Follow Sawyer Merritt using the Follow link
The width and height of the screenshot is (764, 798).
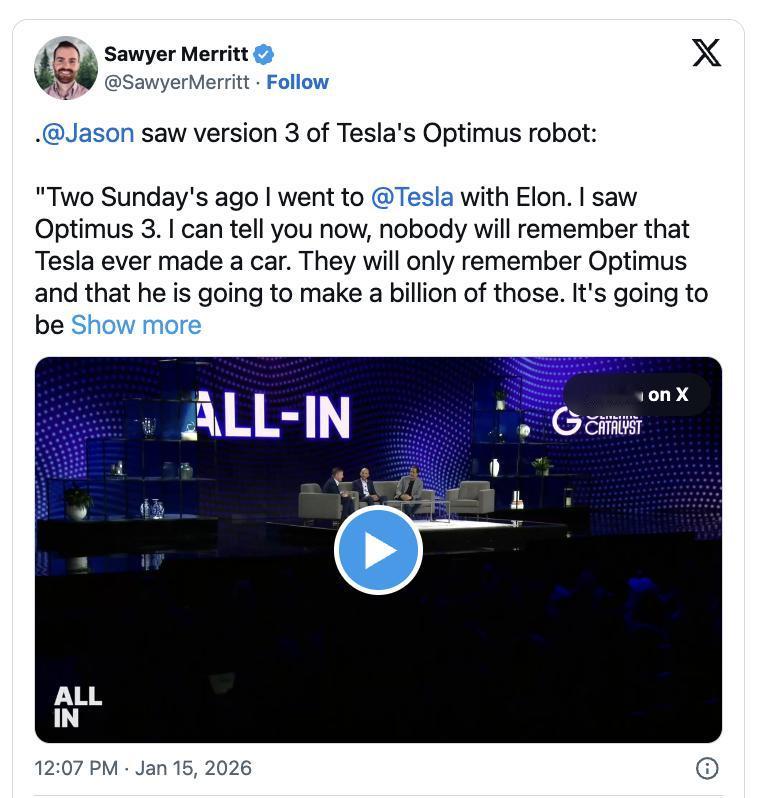click(297, 82)
